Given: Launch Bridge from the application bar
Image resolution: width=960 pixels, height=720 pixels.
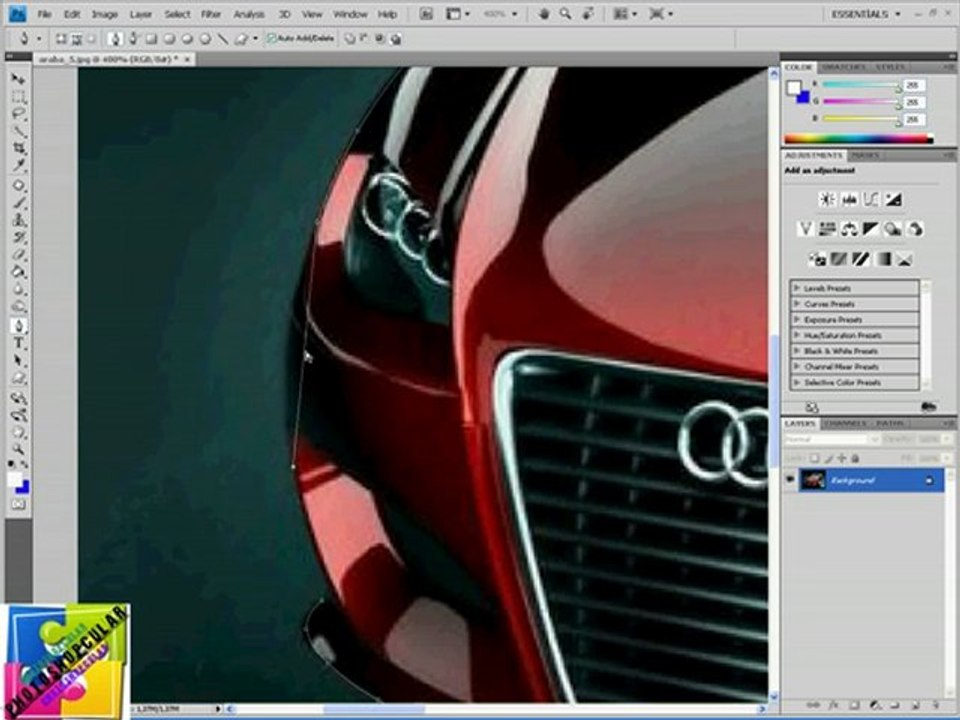Looking at the screenshot, I should coord(426,13).
